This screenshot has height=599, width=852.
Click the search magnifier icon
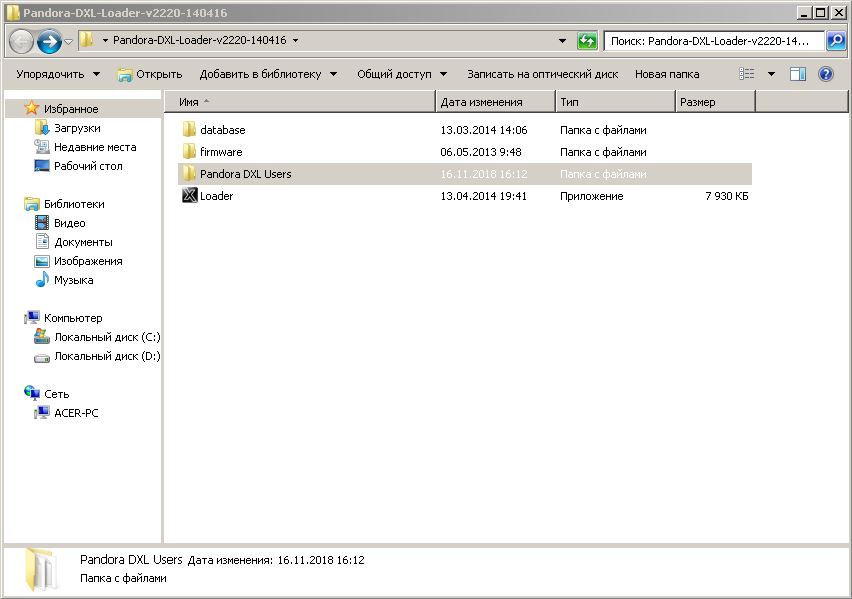pyautogui.click(x=836, y=41)
